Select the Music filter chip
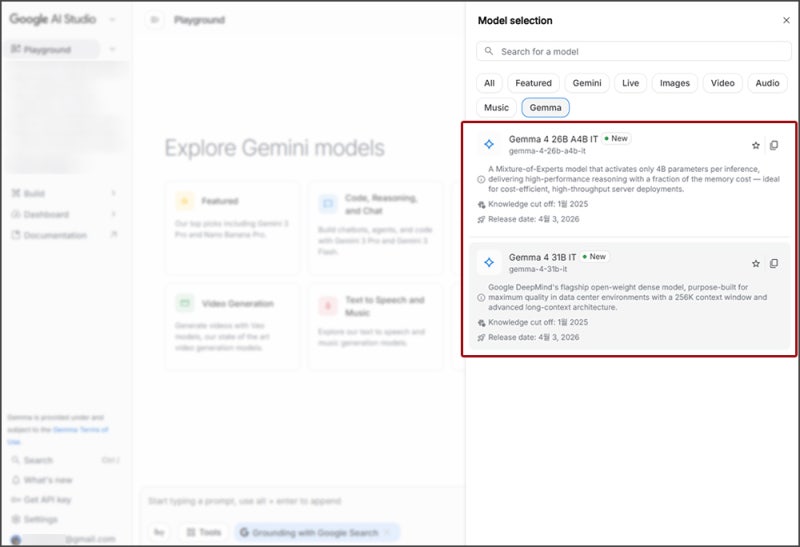This screenshot has width=800, height=547. pyautogui.click(x=496, y=108)
